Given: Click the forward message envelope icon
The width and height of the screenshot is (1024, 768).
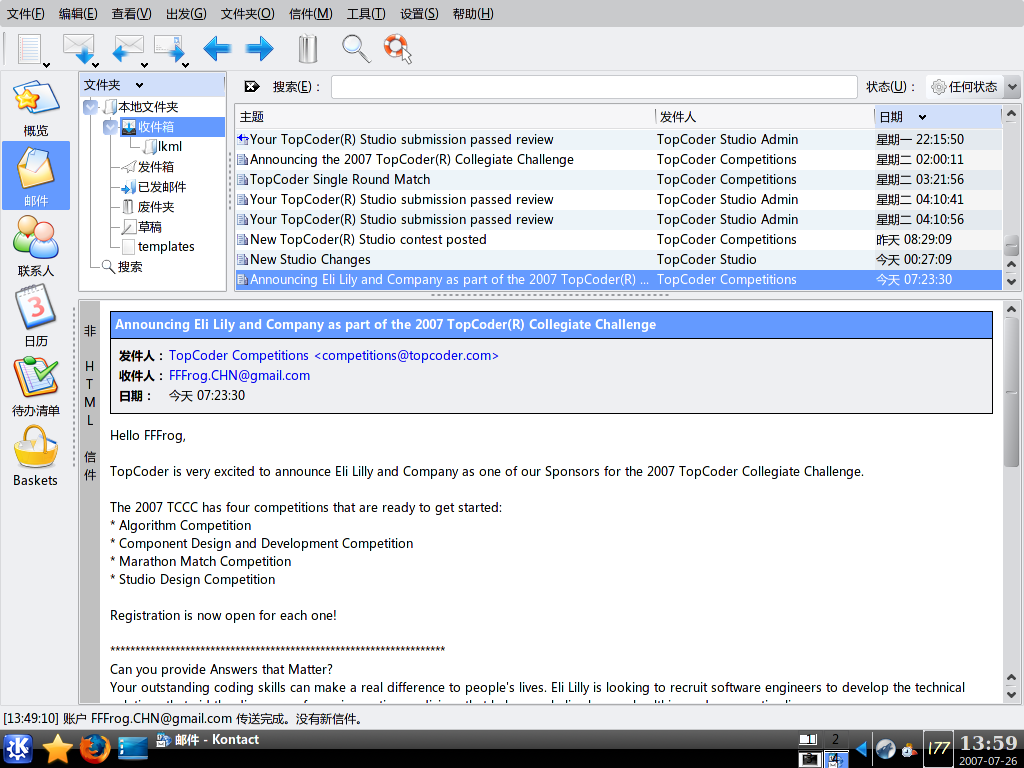Looking at the screenshot, I should point(169,48).
